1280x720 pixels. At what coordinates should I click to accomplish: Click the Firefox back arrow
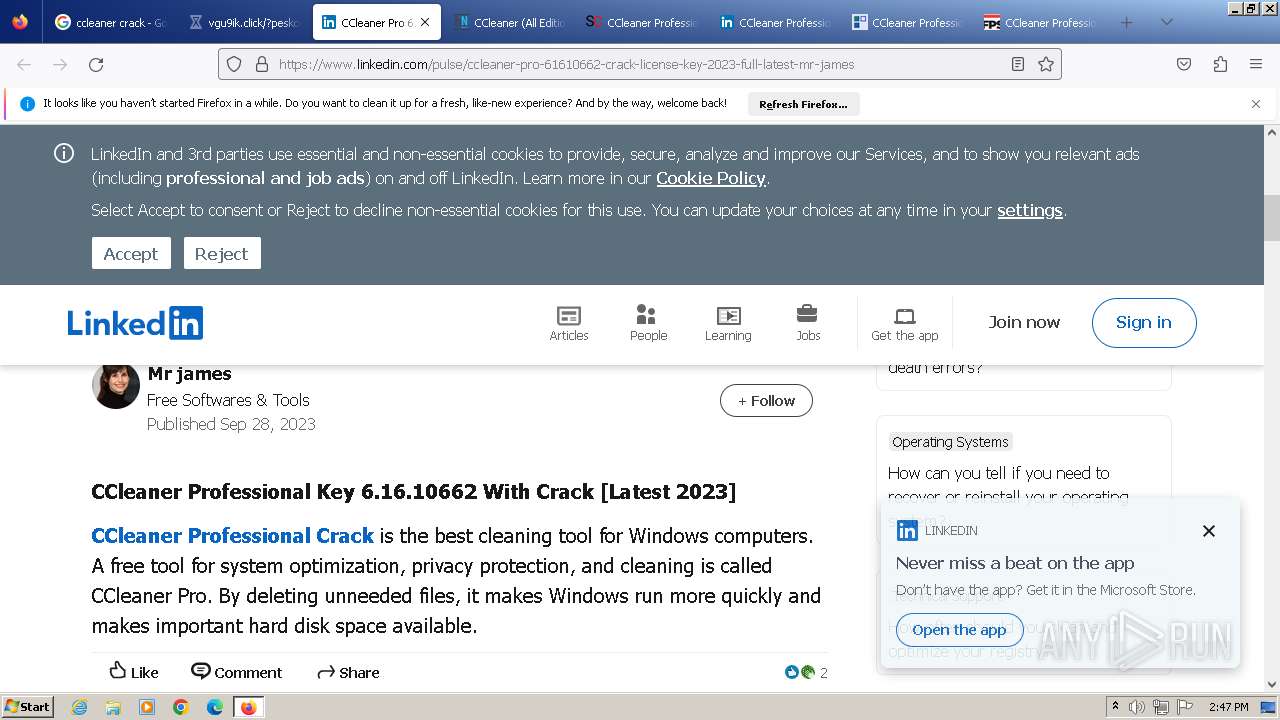24,64
